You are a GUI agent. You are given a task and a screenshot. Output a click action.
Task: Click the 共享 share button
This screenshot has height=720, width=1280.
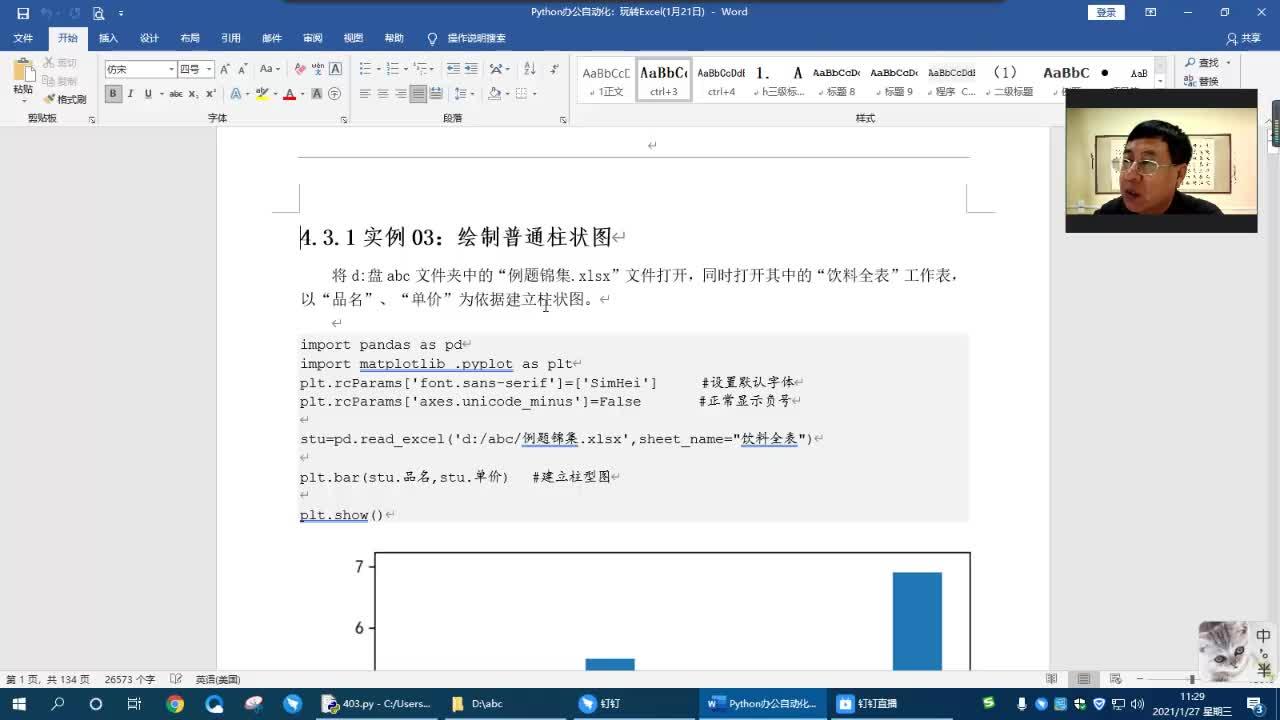point(1244,38)
